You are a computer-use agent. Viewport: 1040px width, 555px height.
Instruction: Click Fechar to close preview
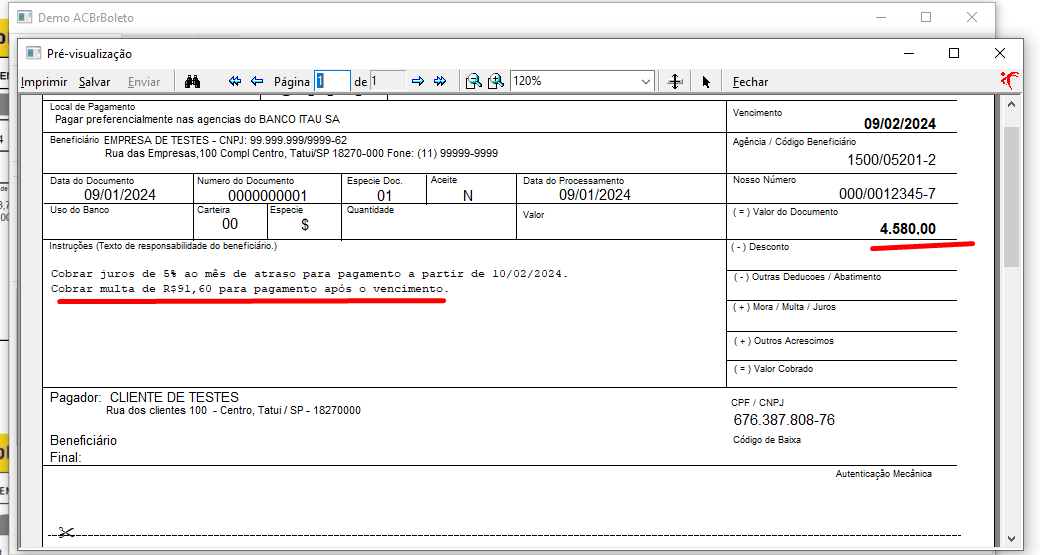pyautogui.click(x=750, y=82)
